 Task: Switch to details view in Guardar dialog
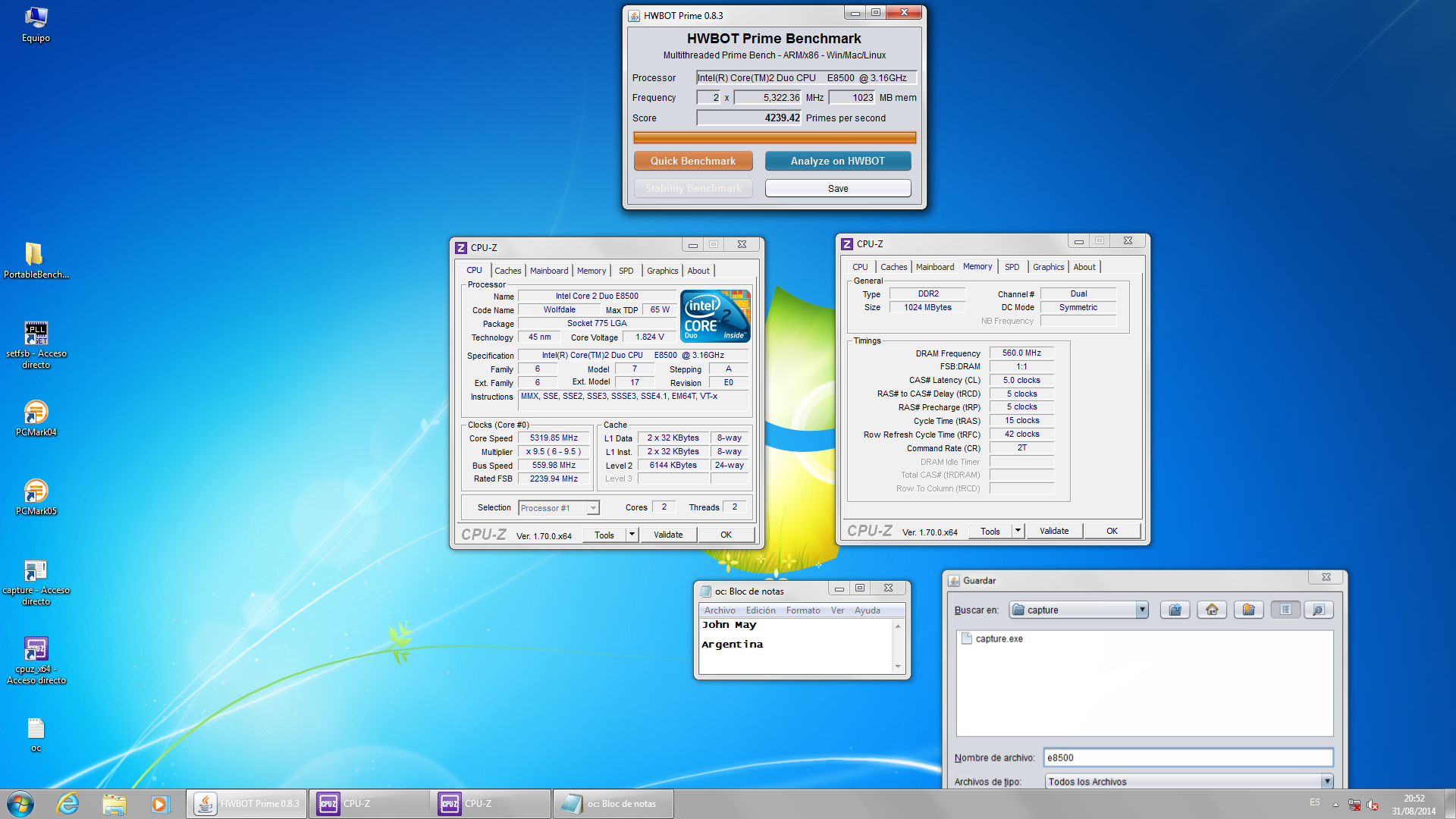(x=1319, y=610)
